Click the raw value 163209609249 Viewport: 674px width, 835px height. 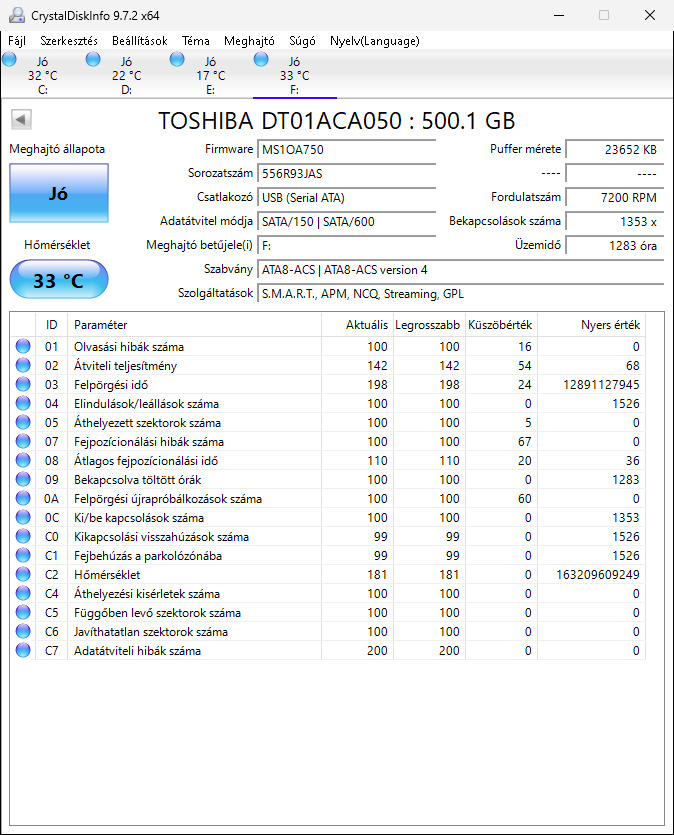[x=597, y=575]
